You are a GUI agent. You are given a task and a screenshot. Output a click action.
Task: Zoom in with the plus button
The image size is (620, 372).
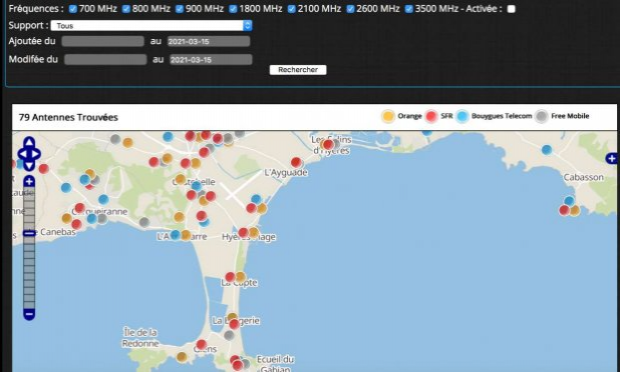coord(29,181)
